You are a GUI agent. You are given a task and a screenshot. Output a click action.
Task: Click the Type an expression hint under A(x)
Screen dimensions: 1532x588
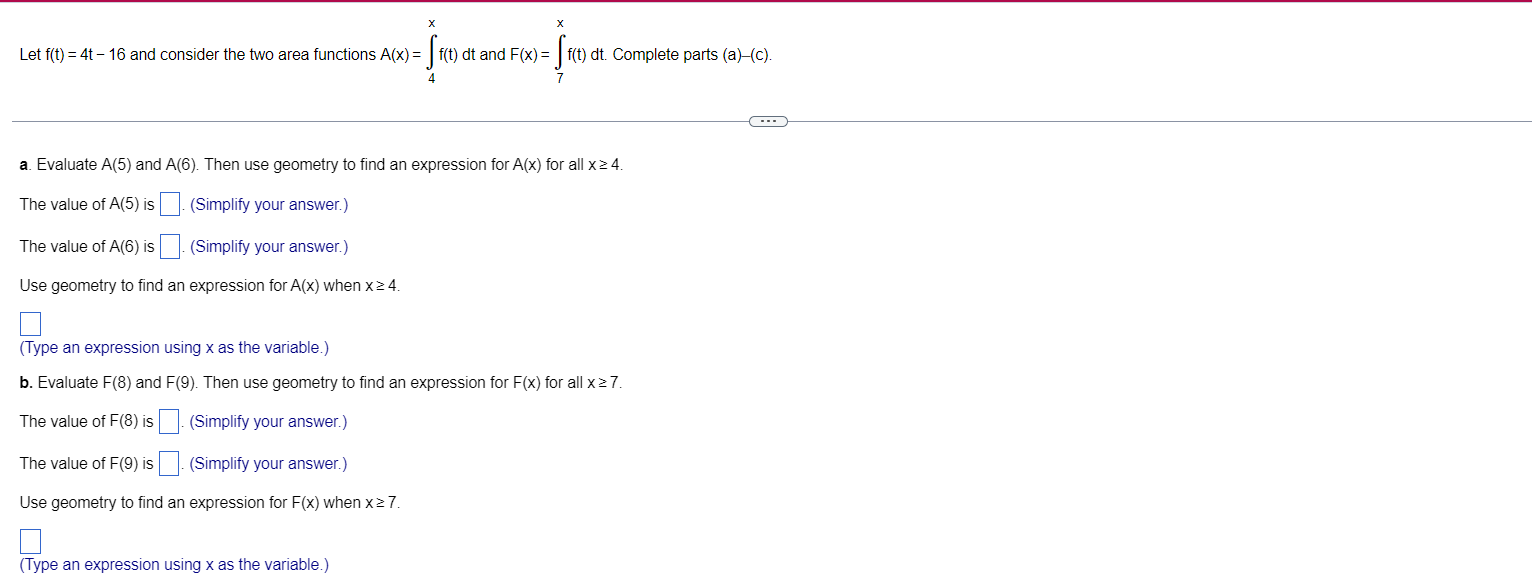click(173, 347)
